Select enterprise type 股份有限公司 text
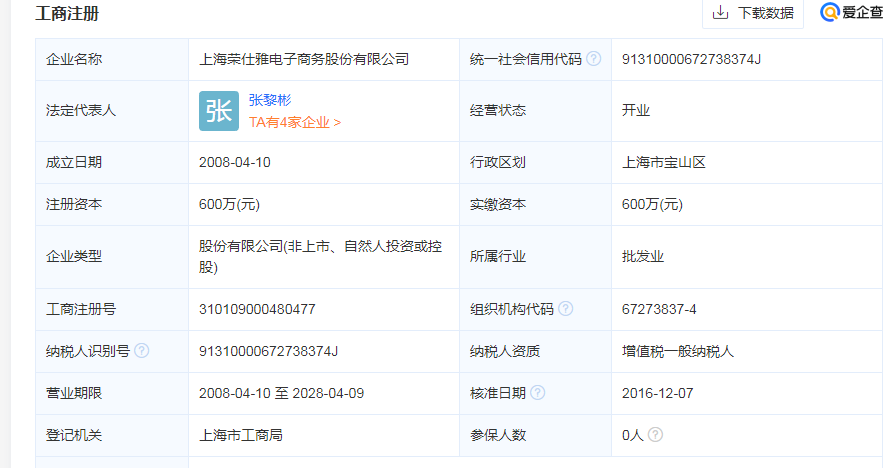Screen dimensions: 887x468 point(320,256)
